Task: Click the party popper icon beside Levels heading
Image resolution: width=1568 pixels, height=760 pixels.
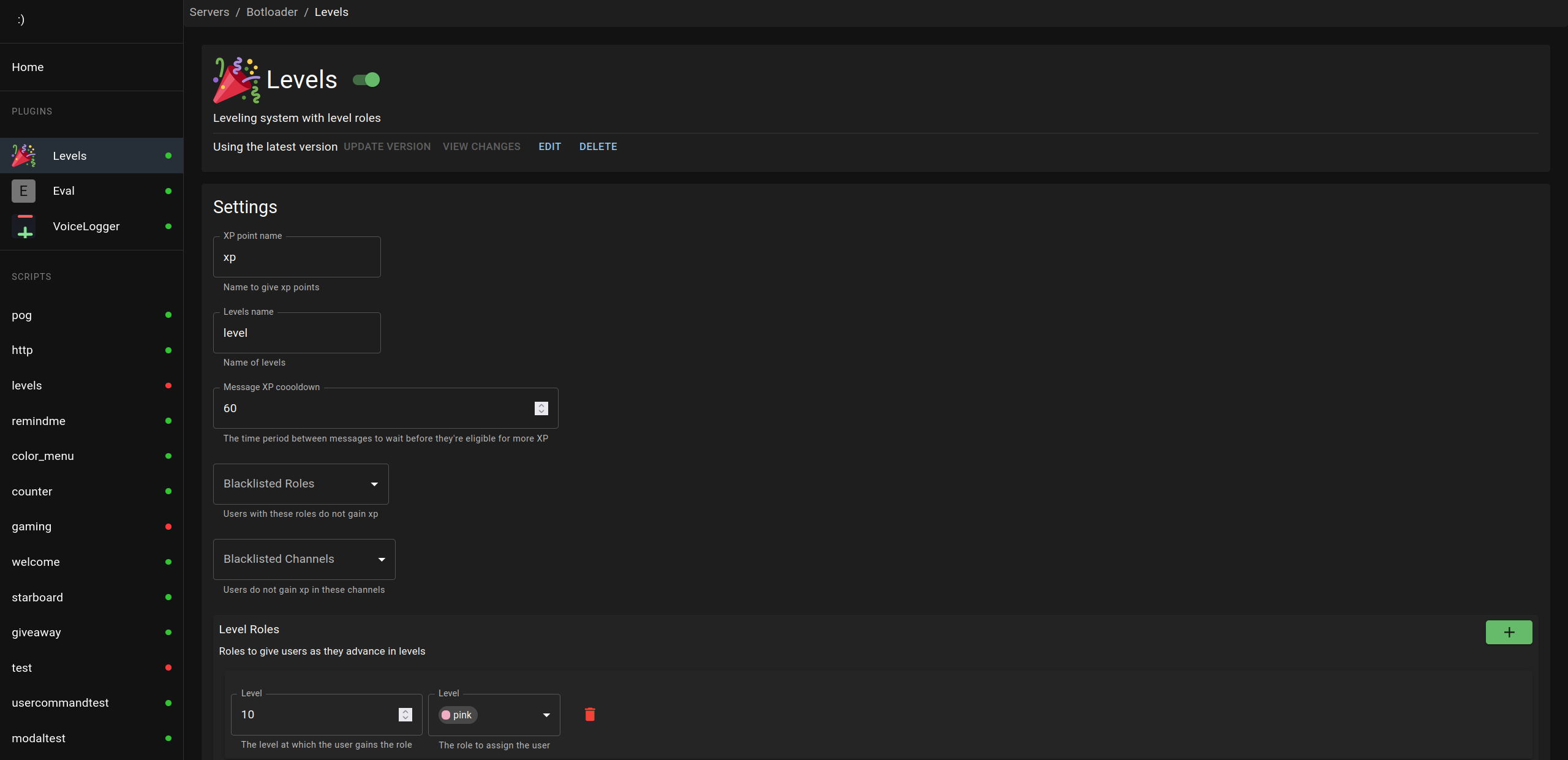Action: pyautogui.click(x=235, y=80)
